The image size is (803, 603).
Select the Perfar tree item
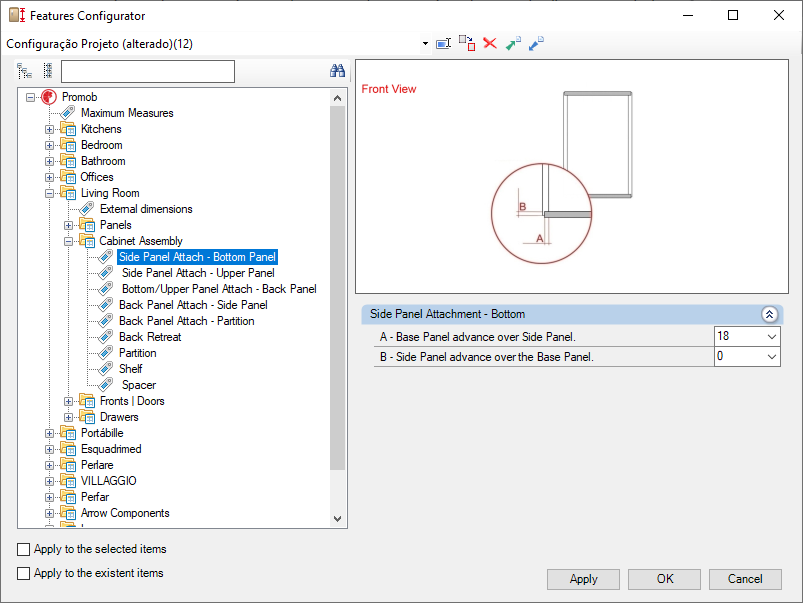(x=95, y=496)
